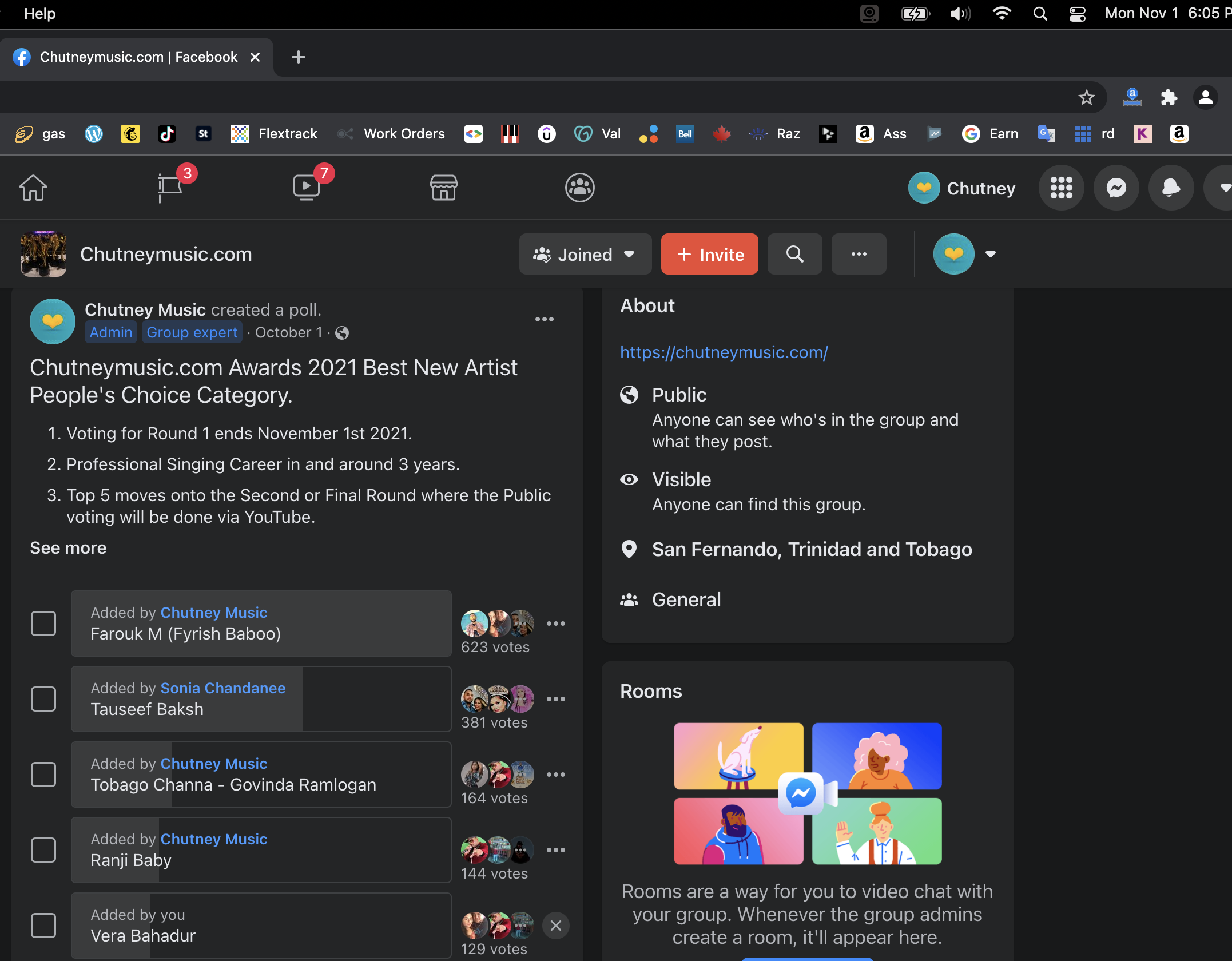This screenshot has height=961, width=1232.
Task: Remove the Vera Bahadur option with X
Action: pos(555,926)
